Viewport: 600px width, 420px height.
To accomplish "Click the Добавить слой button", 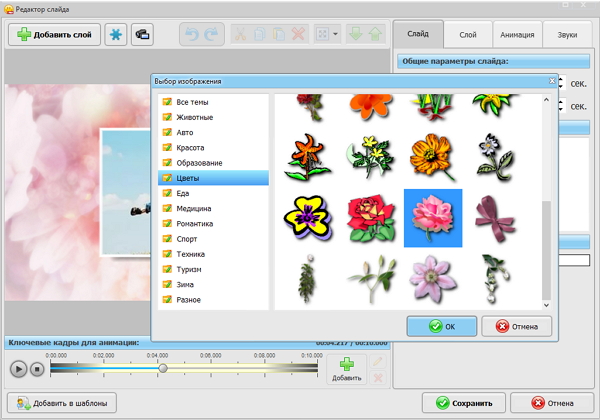I will point(53,34).
